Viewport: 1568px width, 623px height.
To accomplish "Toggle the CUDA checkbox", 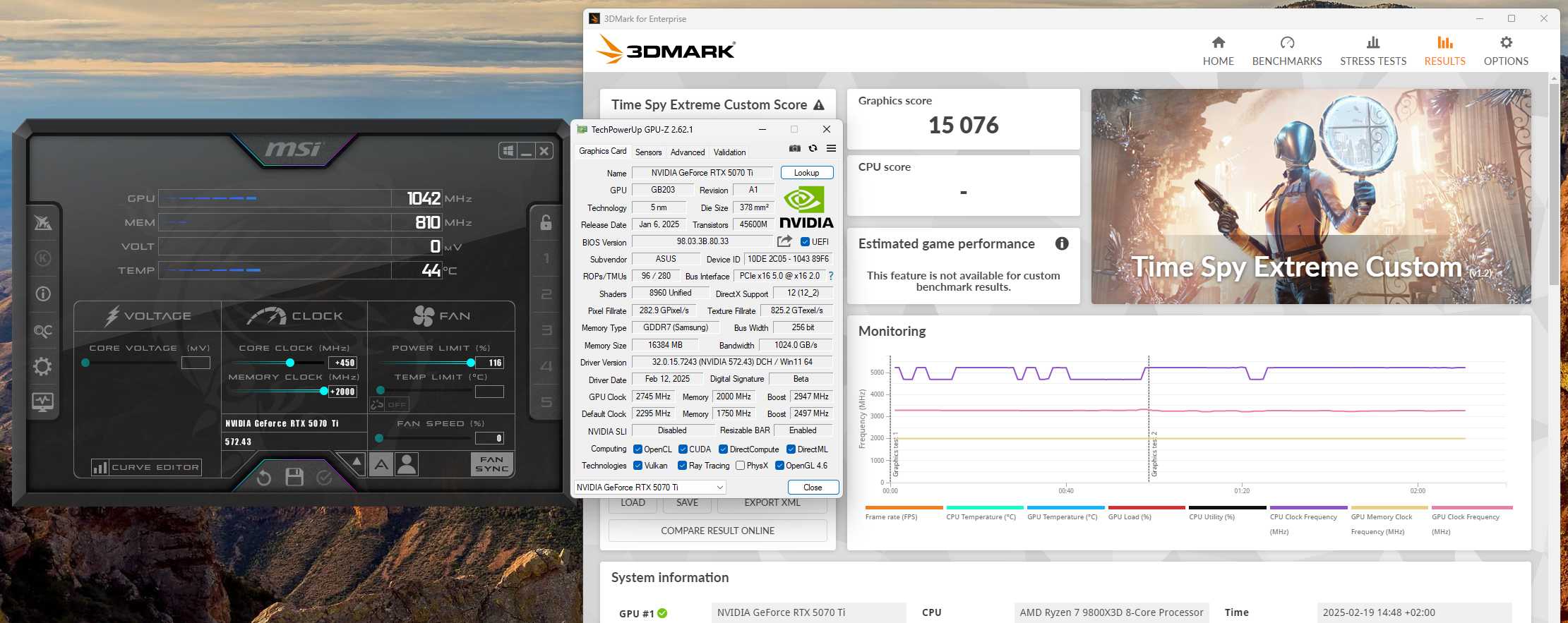I will (x=683, y=449).
